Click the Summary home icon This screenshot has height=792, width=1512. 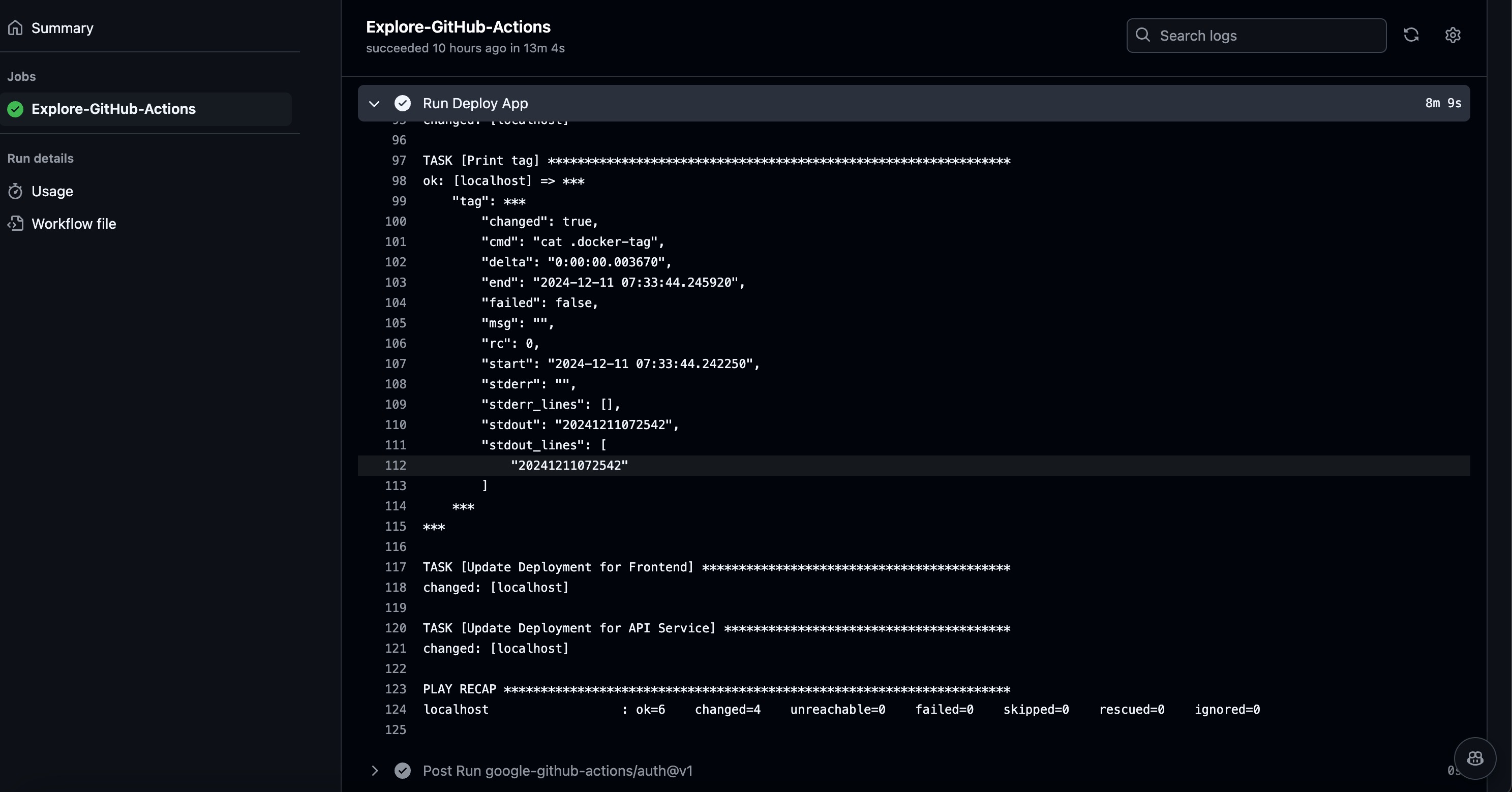16,28
